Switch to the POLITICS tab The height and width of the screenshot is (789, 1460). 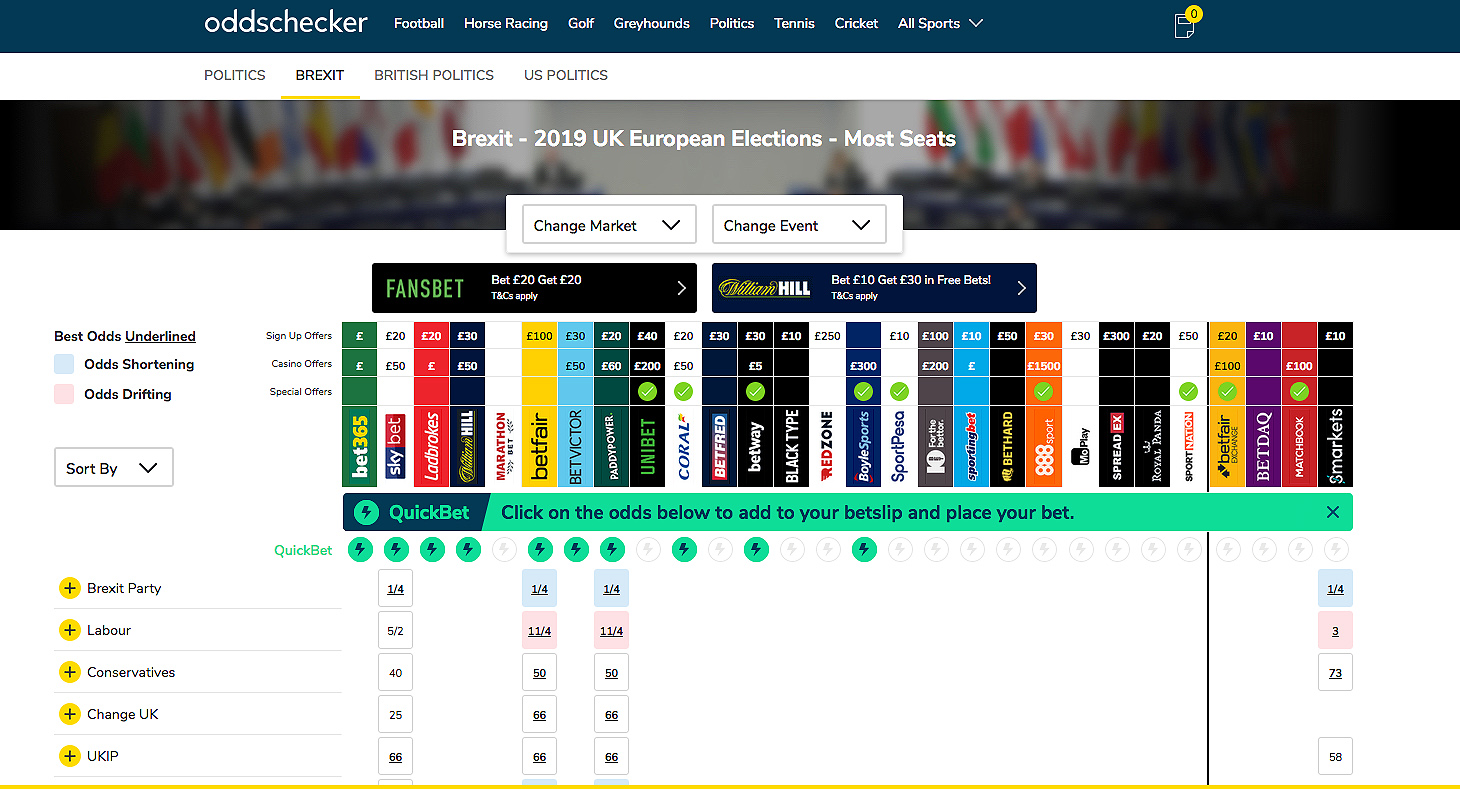click(x=235, y=75)
